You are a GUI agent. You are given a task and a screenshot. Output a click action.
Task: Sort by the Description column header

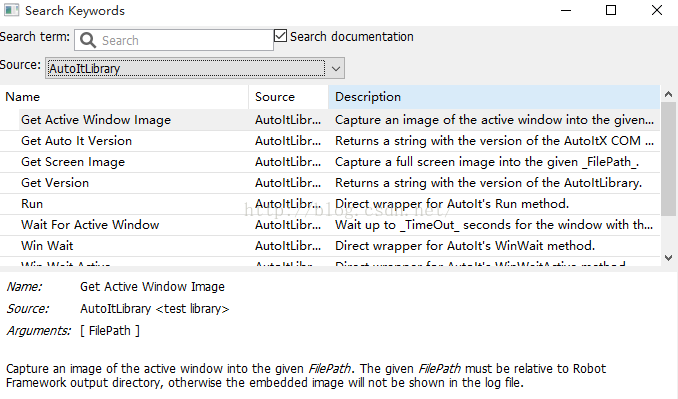[x=494, y=97]
